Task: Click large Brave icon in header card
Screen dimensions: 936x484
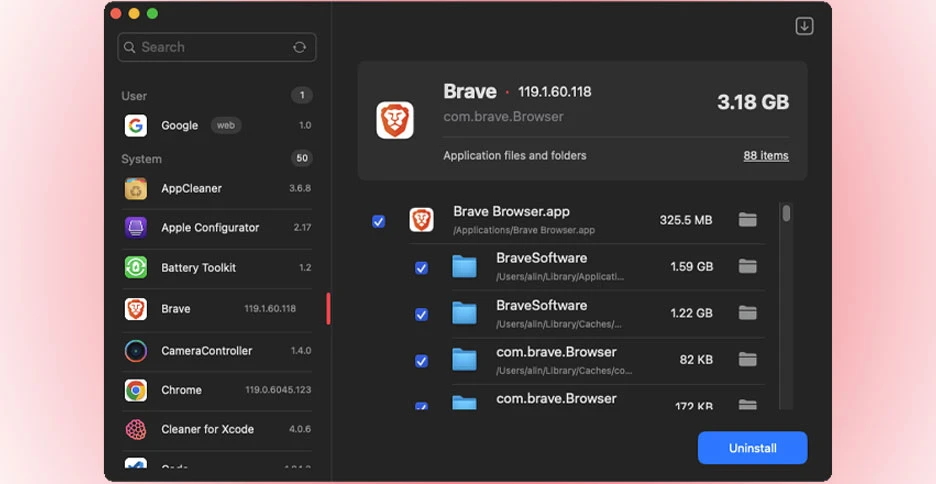Action: pyautogui.click(x=395, y=120)
